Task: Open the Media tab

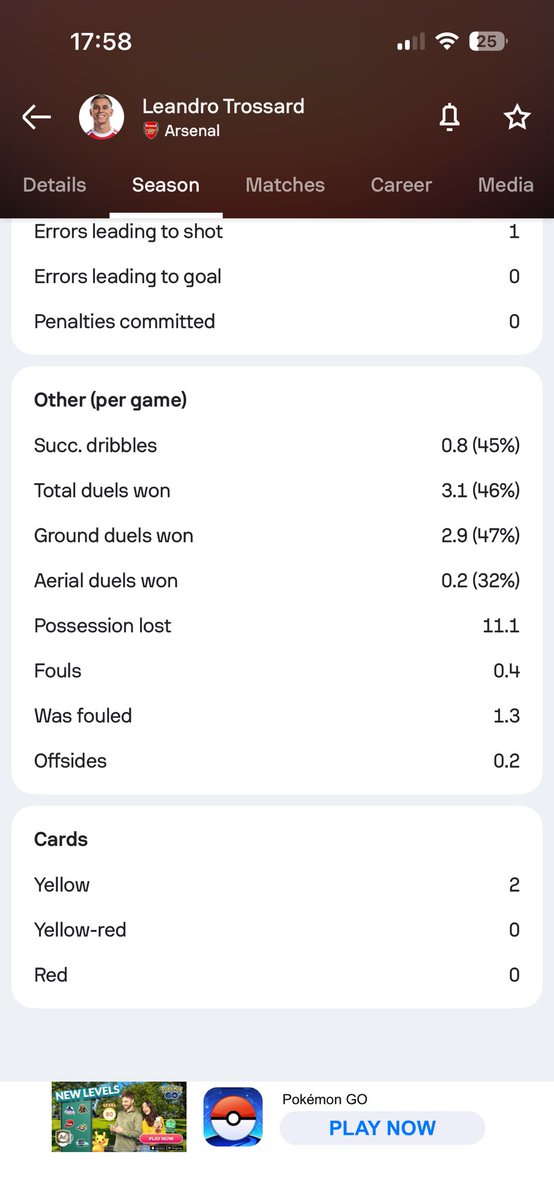Action: click(506, 185)
